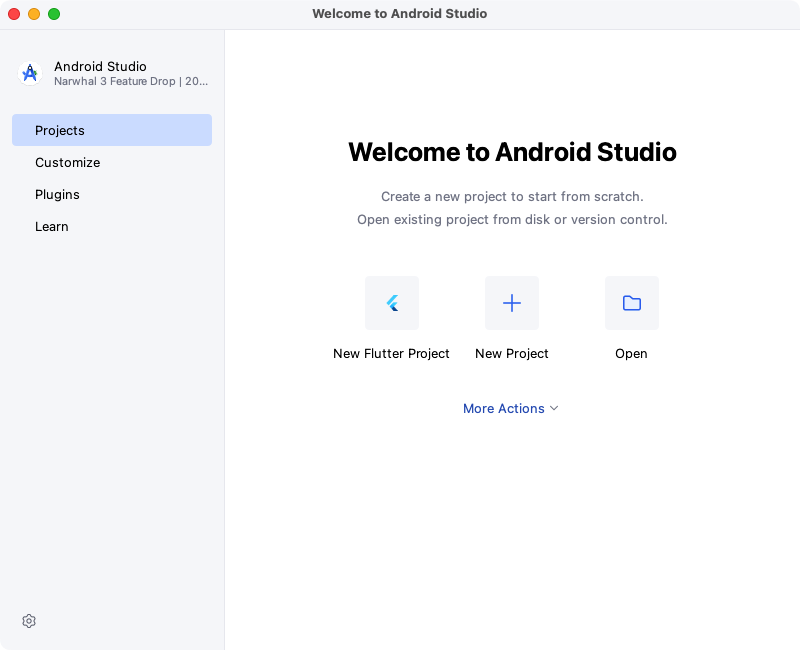
Task: Open the Plugins tab
Action: coord(112,194)
